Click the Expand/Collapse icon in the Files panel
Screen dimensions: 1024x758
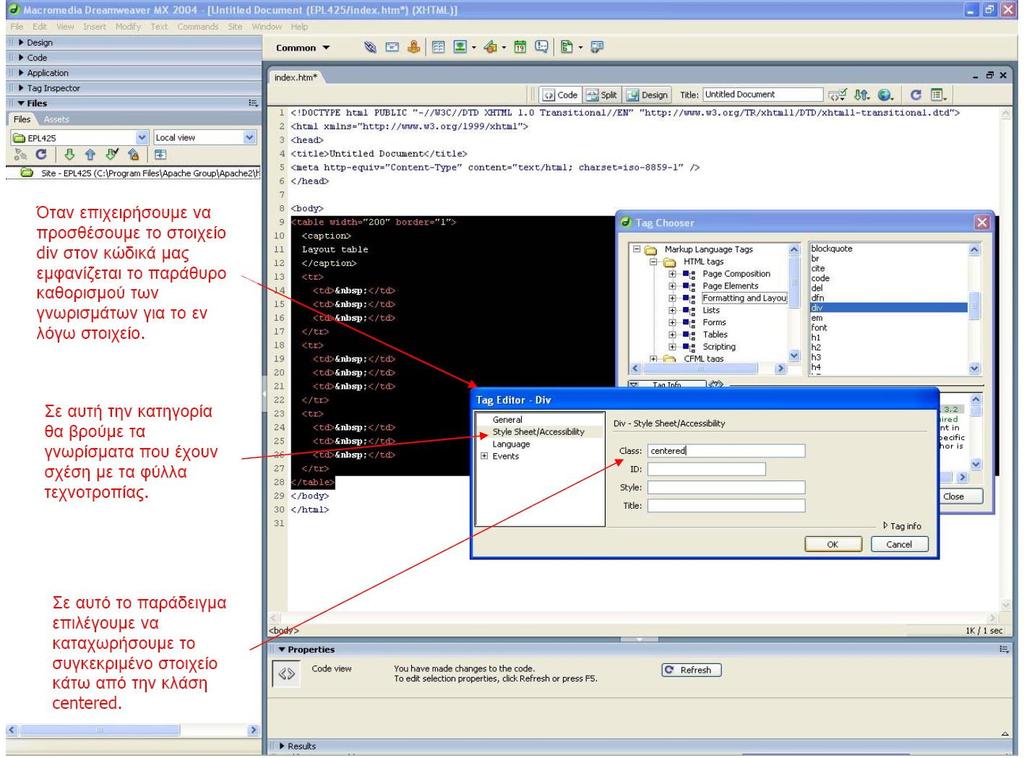click(x=160, y=155)
